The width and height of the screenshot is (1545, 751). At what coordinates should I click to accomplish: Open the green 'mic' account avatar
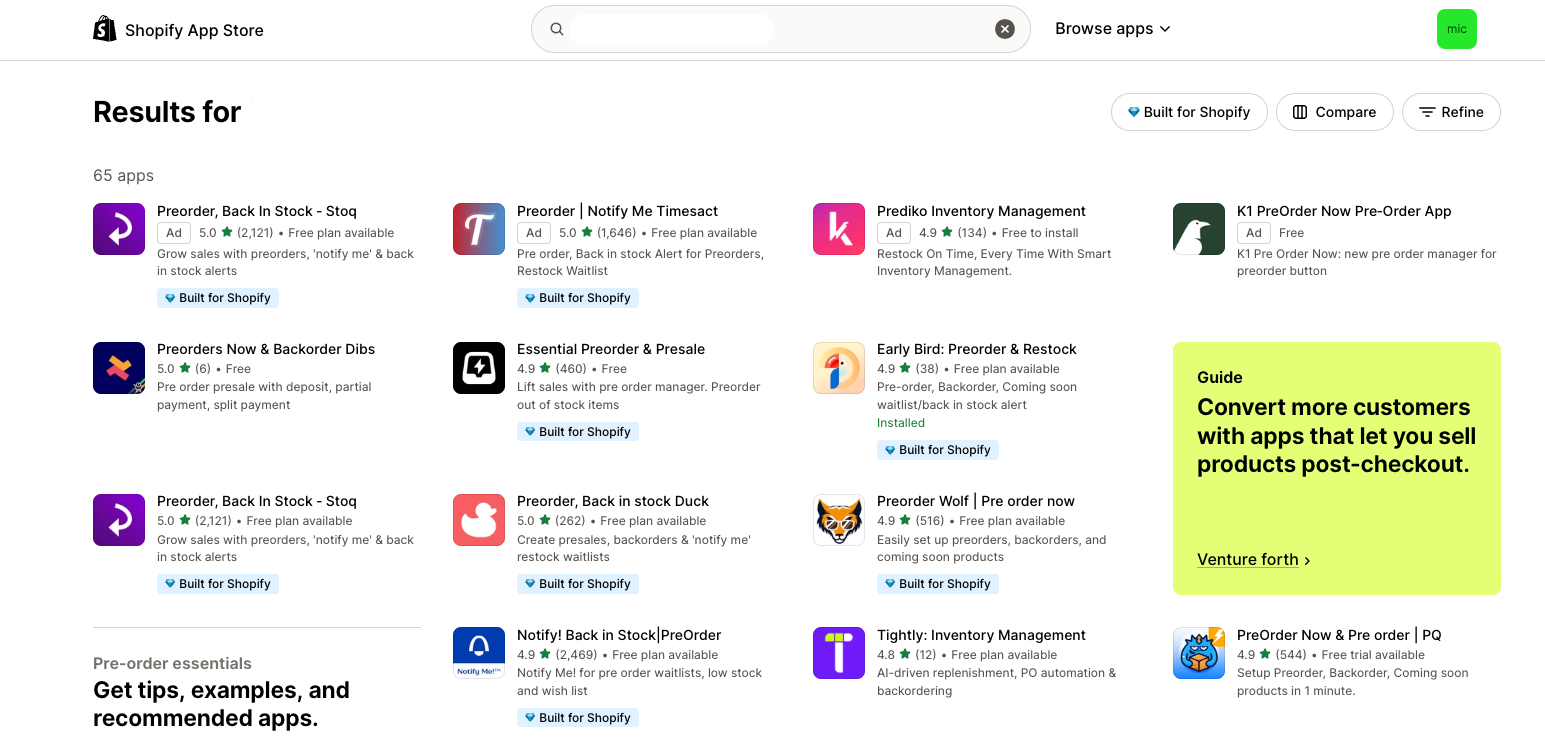coord(1457,29)
